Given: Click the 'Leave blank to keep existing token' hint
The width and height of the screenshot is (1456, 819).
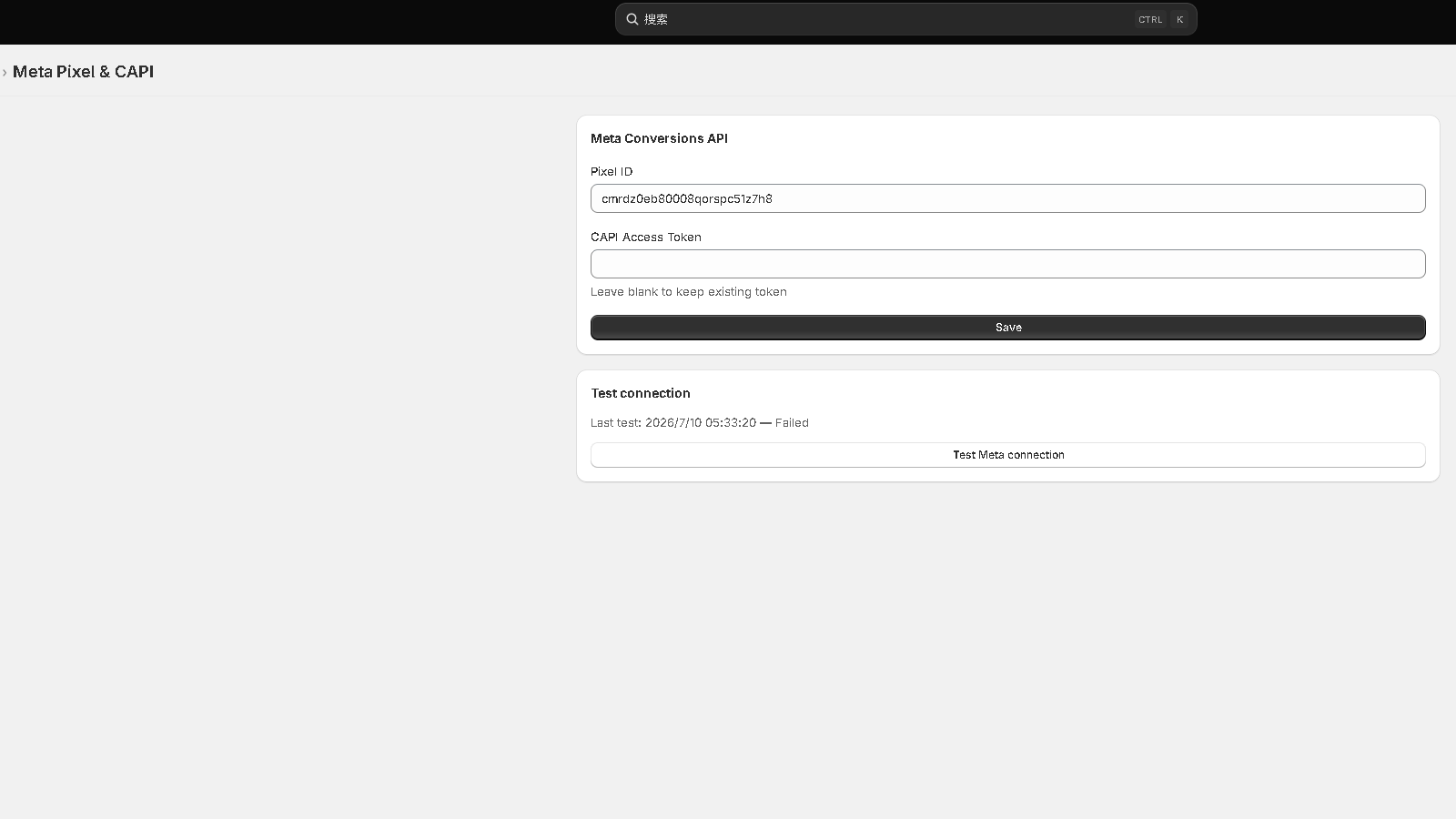Looking at the screenshot, I should [x=689, y=292].
